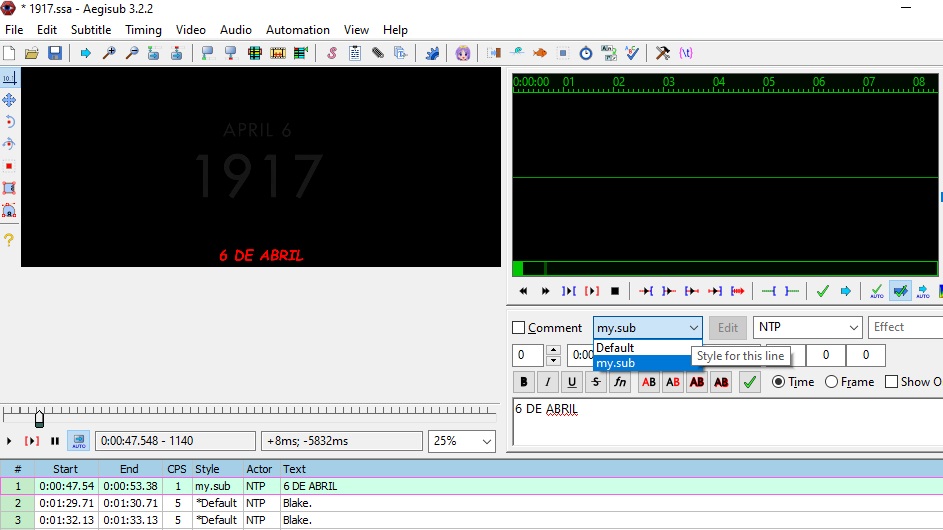Open Translation Assistant door arrow icon
Viewport: 943px width, 530px height.
(494, 53)
